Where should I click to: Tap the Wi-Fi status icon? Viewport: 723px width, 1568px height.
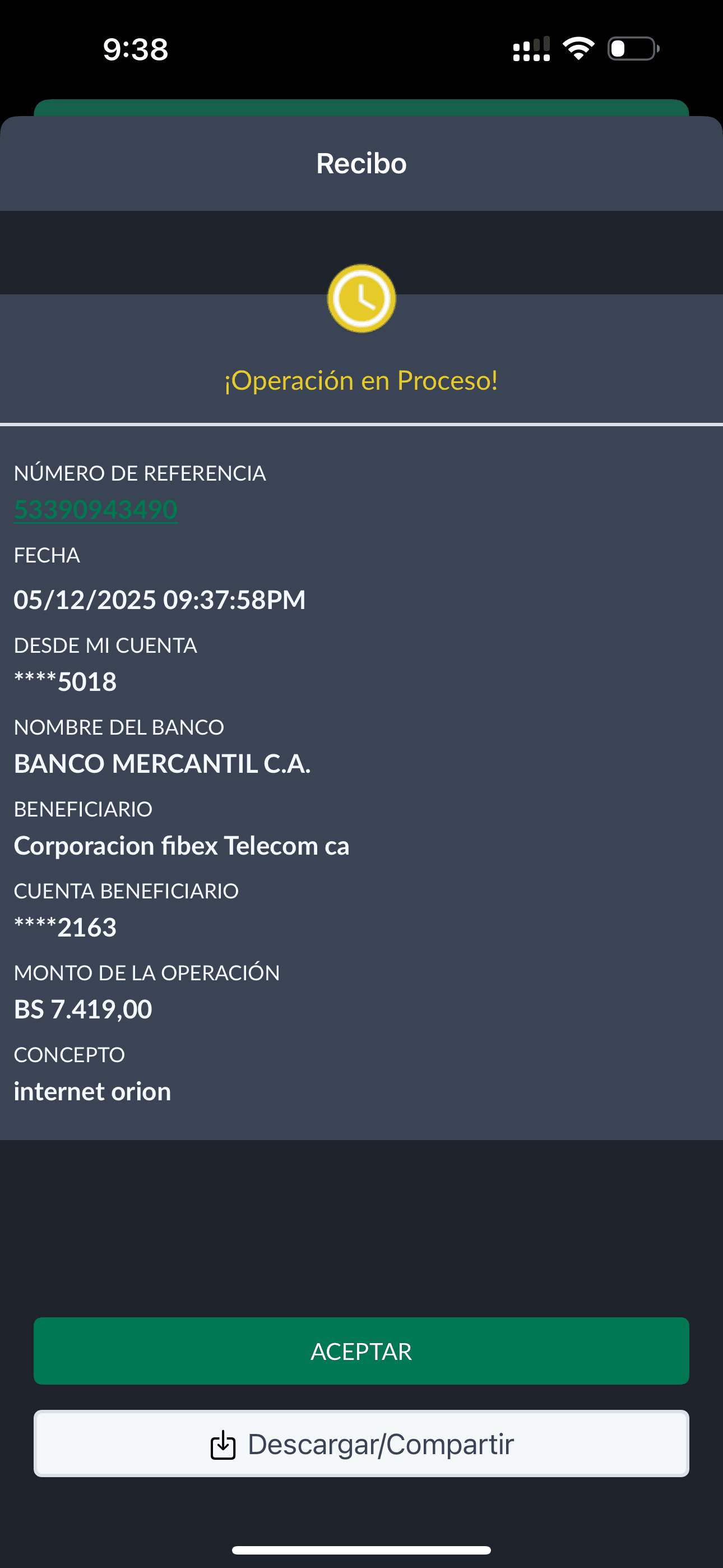pos(578,48)
